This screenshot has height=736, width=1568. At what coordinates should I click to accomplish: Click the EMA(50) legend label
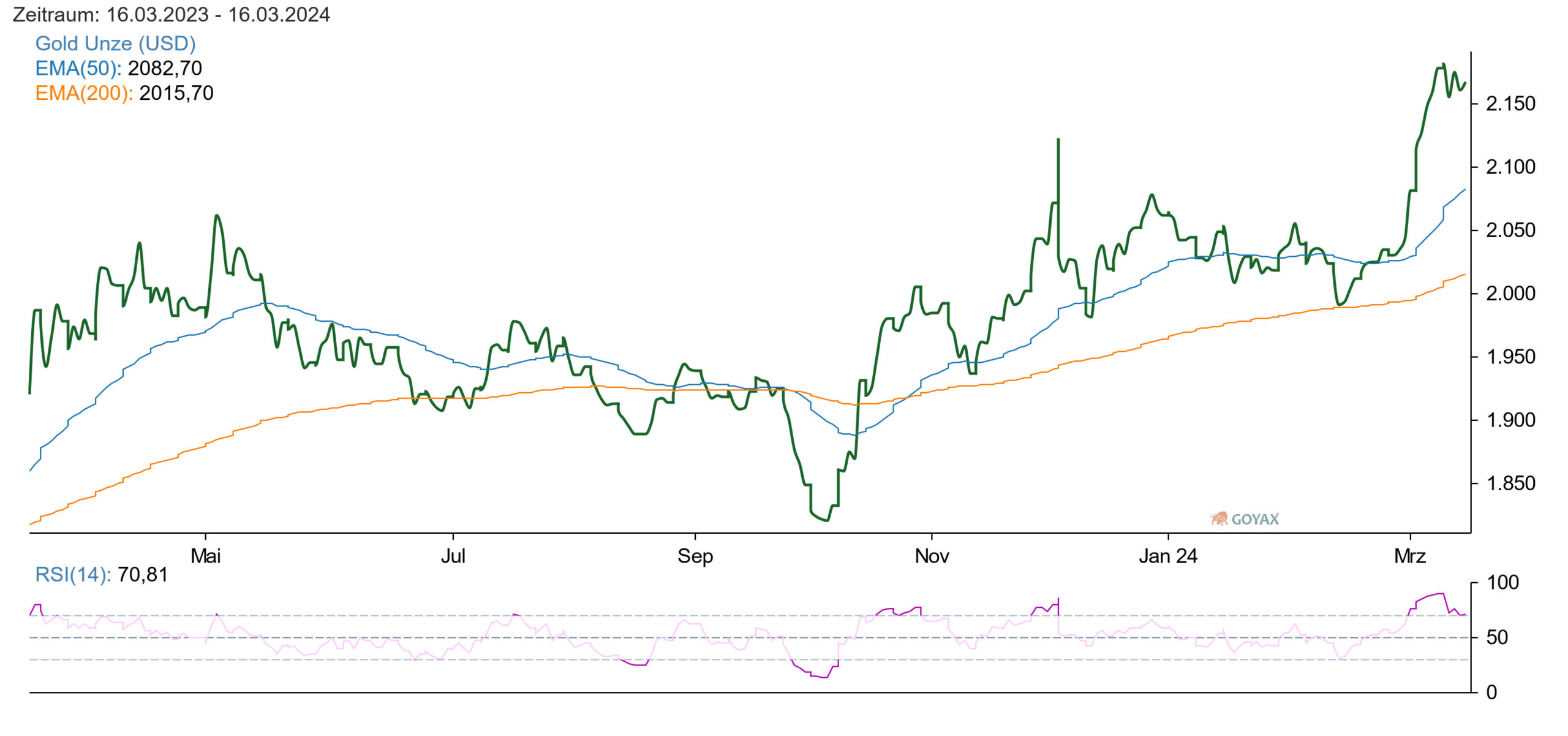pyautogui.click(x=78, y=68)
